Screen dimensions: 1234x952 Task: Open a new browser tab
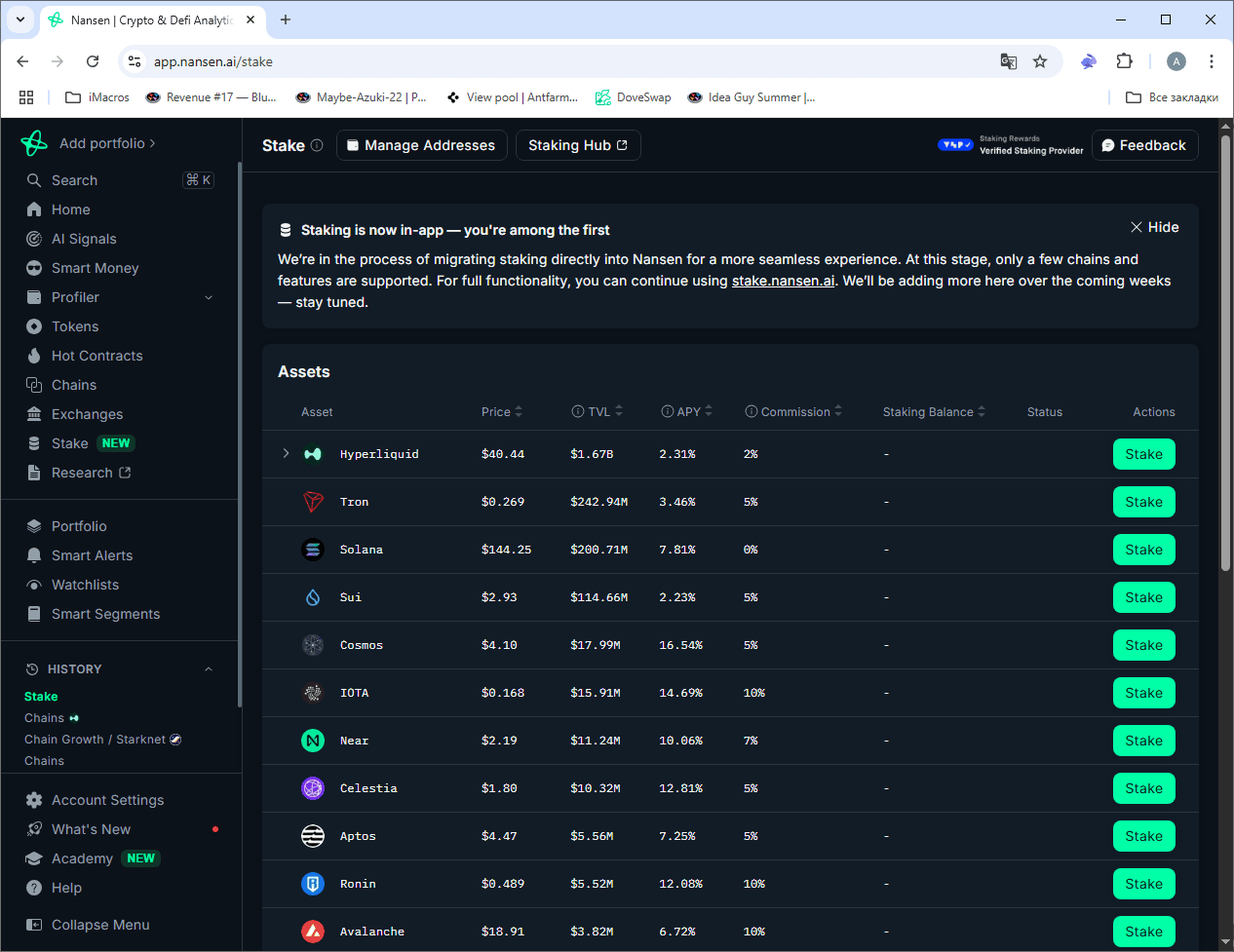point(286,19)
